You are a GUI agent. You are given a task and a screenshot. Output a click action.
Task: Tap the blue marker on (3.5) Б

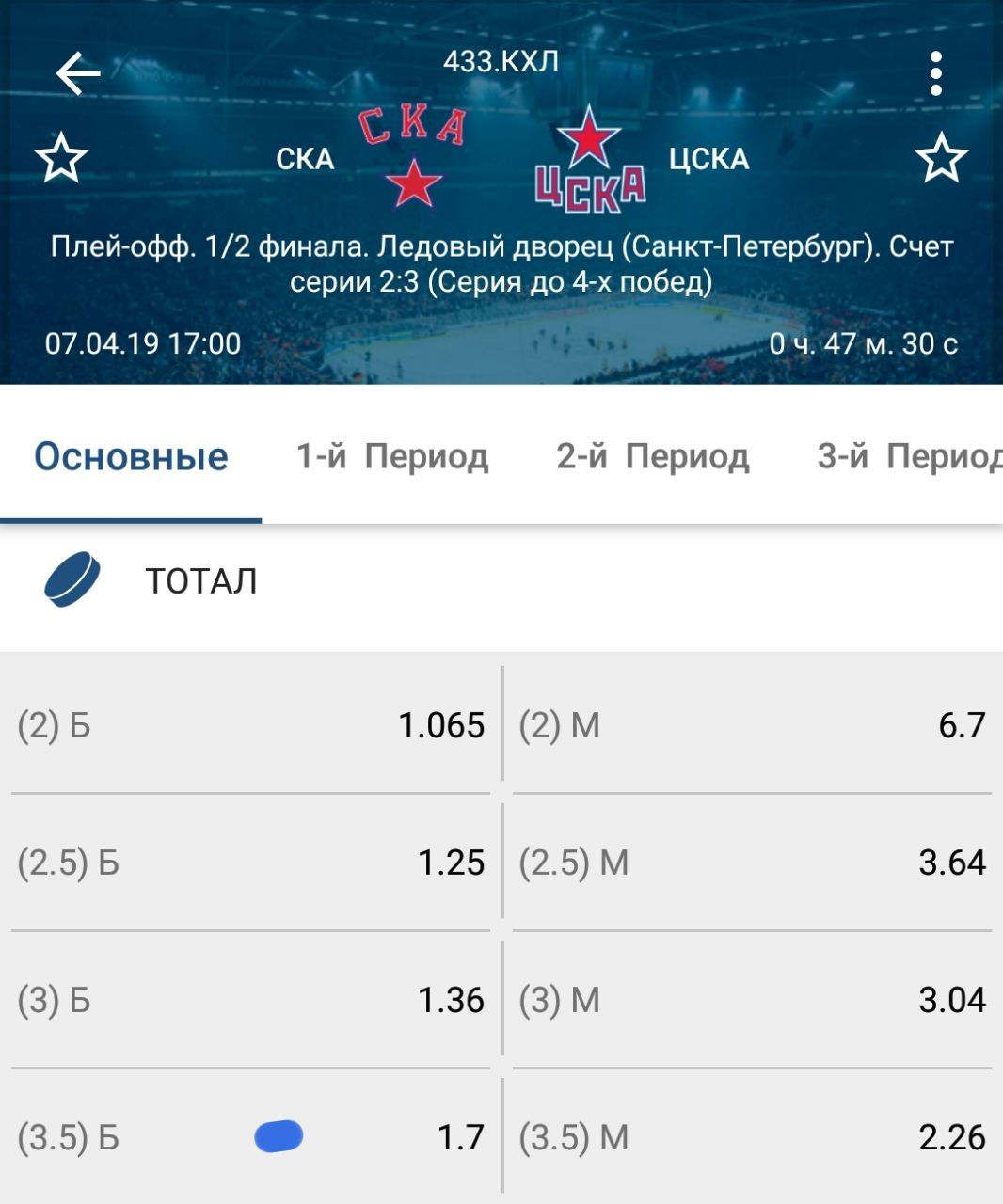pos(279,1136)
